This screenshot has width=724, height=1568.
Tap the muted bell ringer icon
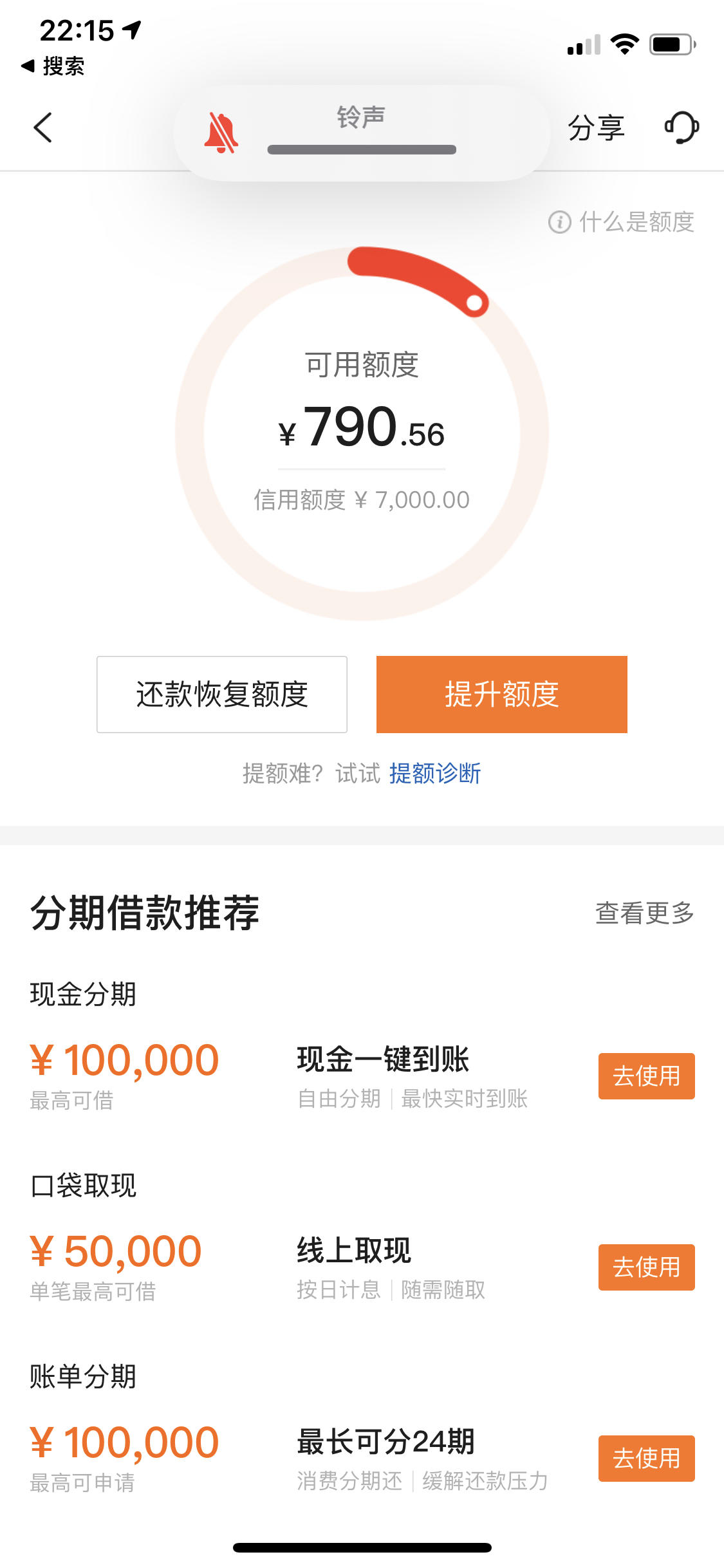221,133
